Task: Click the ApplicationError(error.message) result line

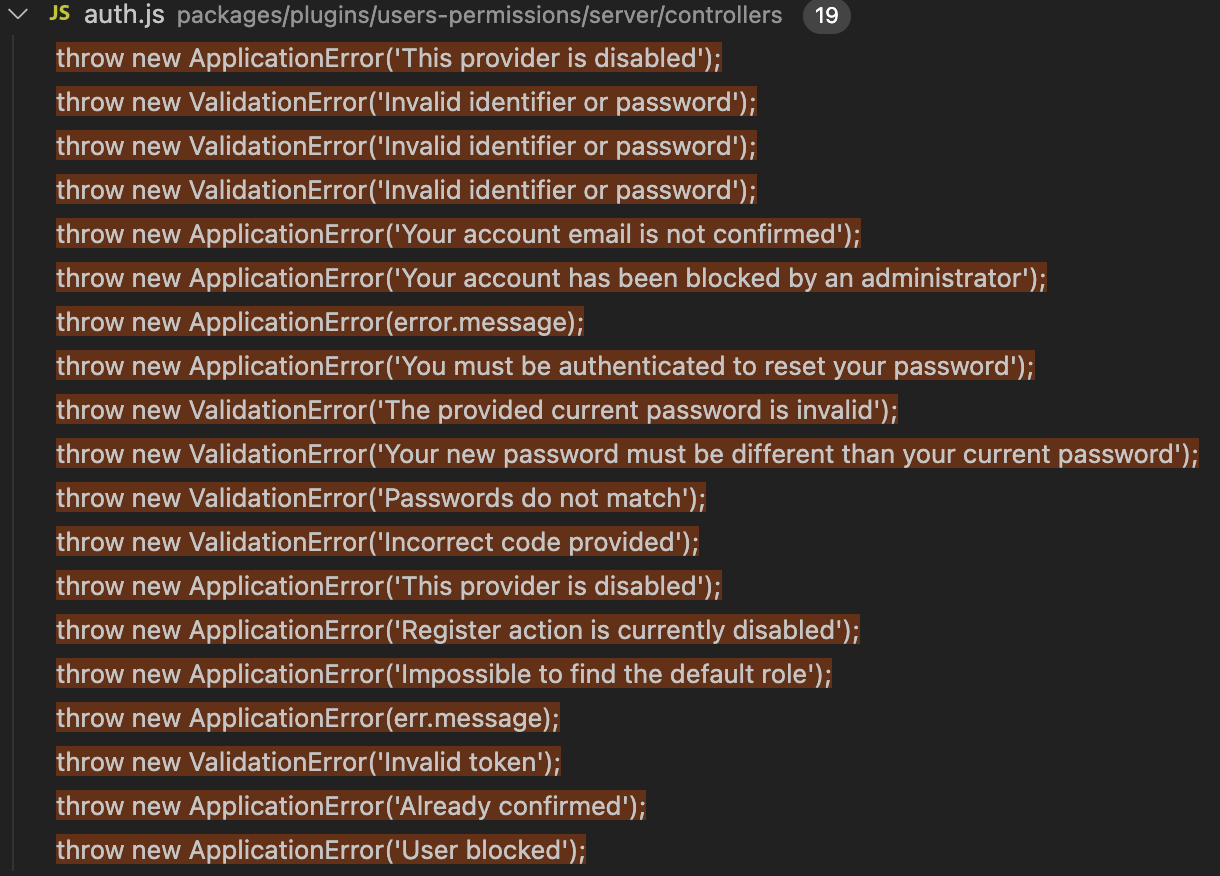Action: tap(320, 321)
